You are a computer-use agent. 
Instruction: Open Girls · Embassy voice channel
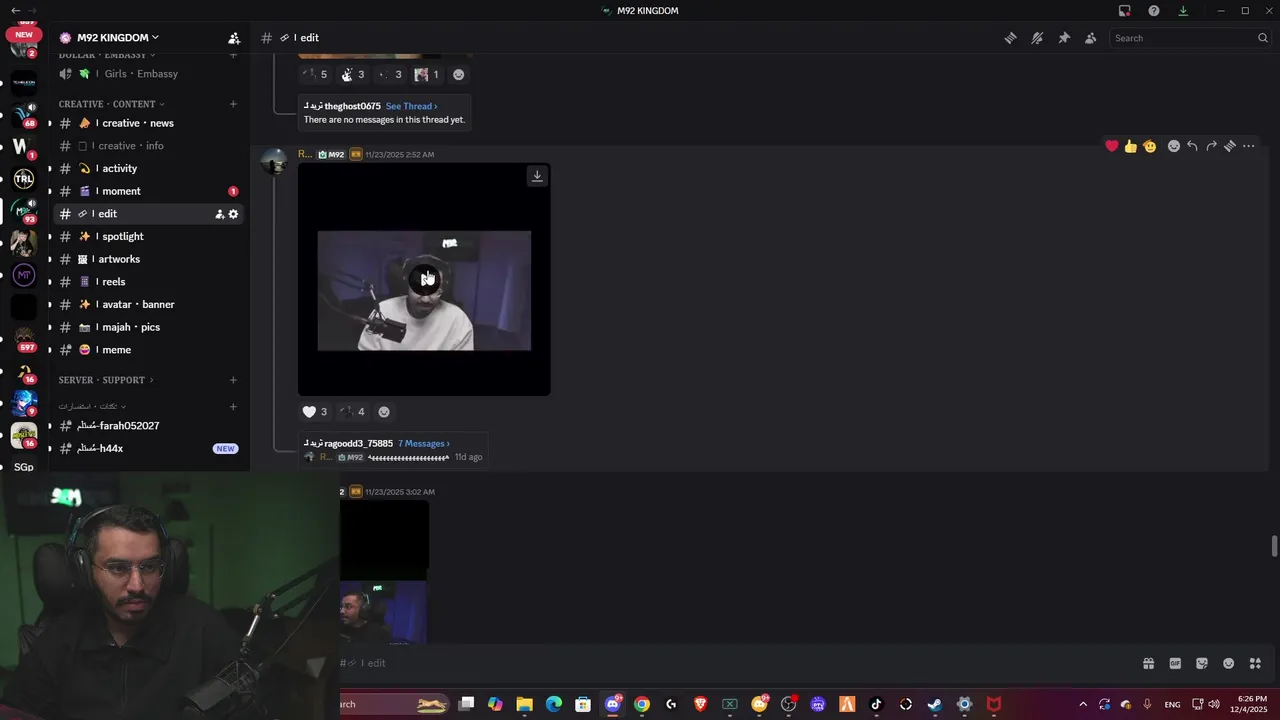tap(148, 74)
